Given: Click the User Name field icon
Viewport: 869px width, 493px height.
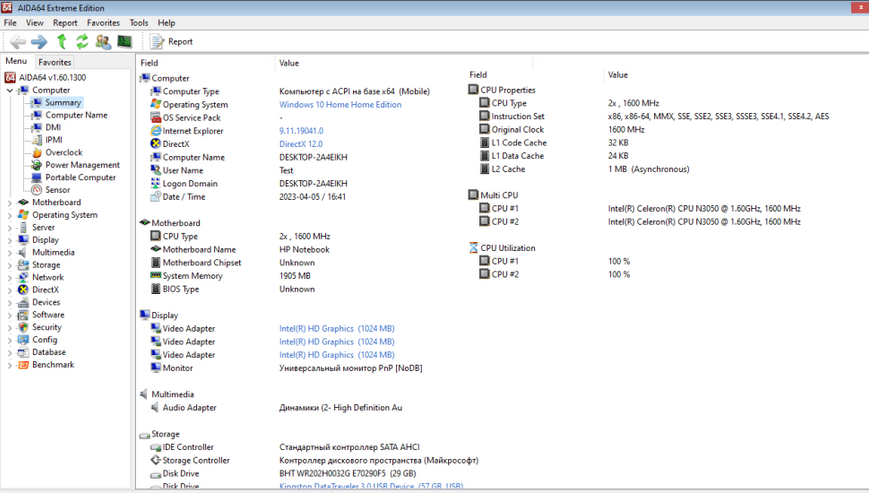Looking at the screenshot, I should [156, 170].
